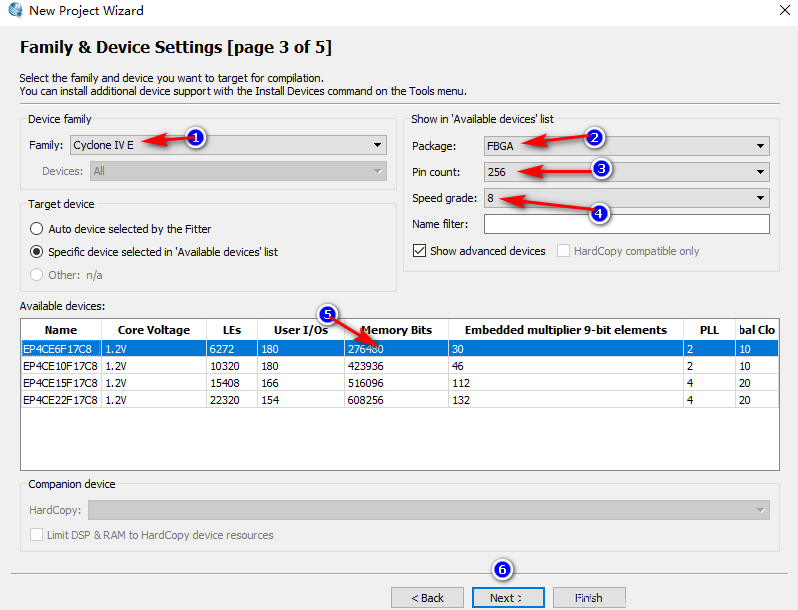
Task: Sort devices by the Name column header
Action: pos(61,330)
